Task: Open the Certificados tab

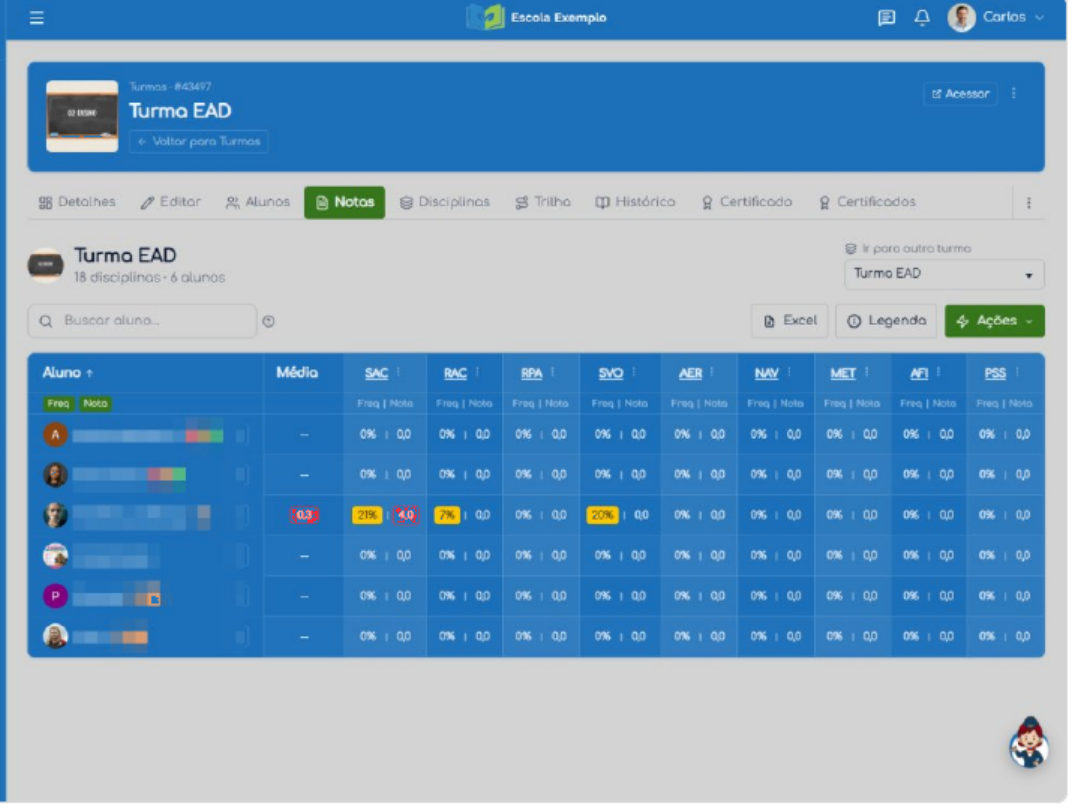Action: [867, 202]
